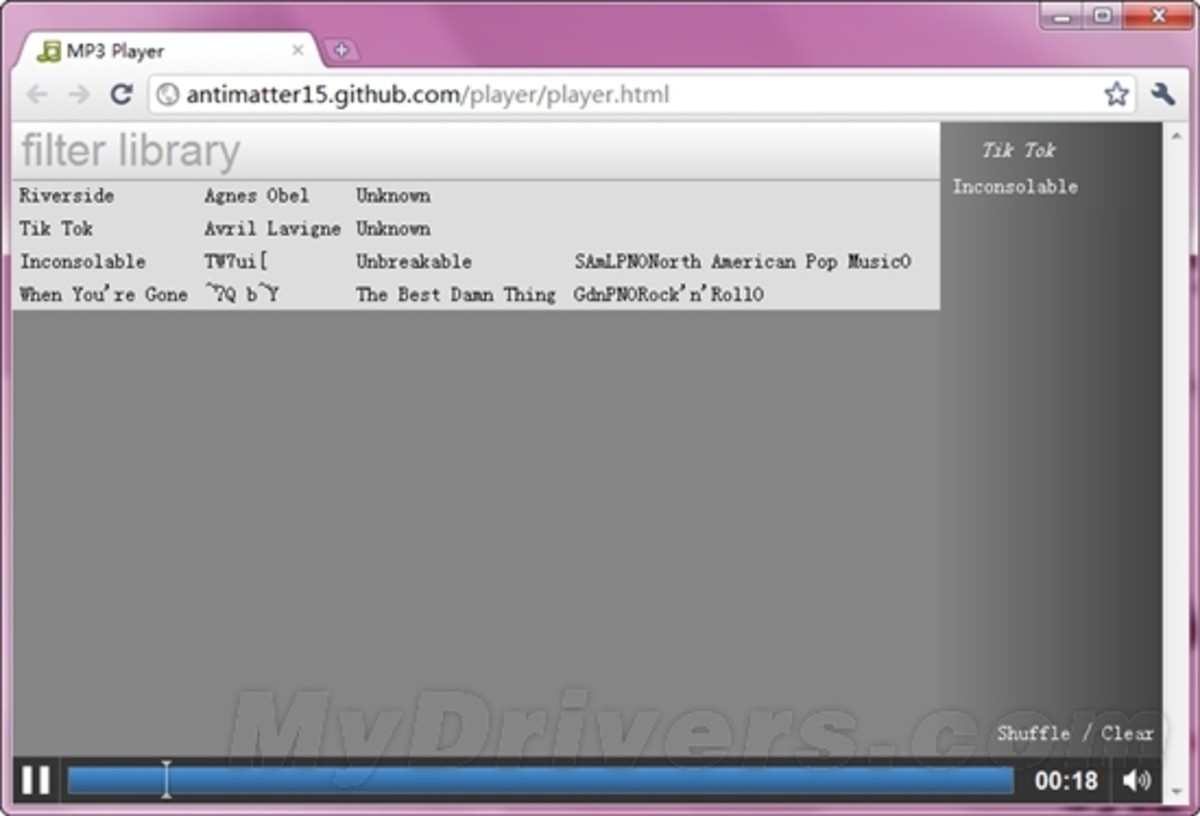
Task: Choose Tik Tok in the playlist sidebar
Action: click(1018, 150)
